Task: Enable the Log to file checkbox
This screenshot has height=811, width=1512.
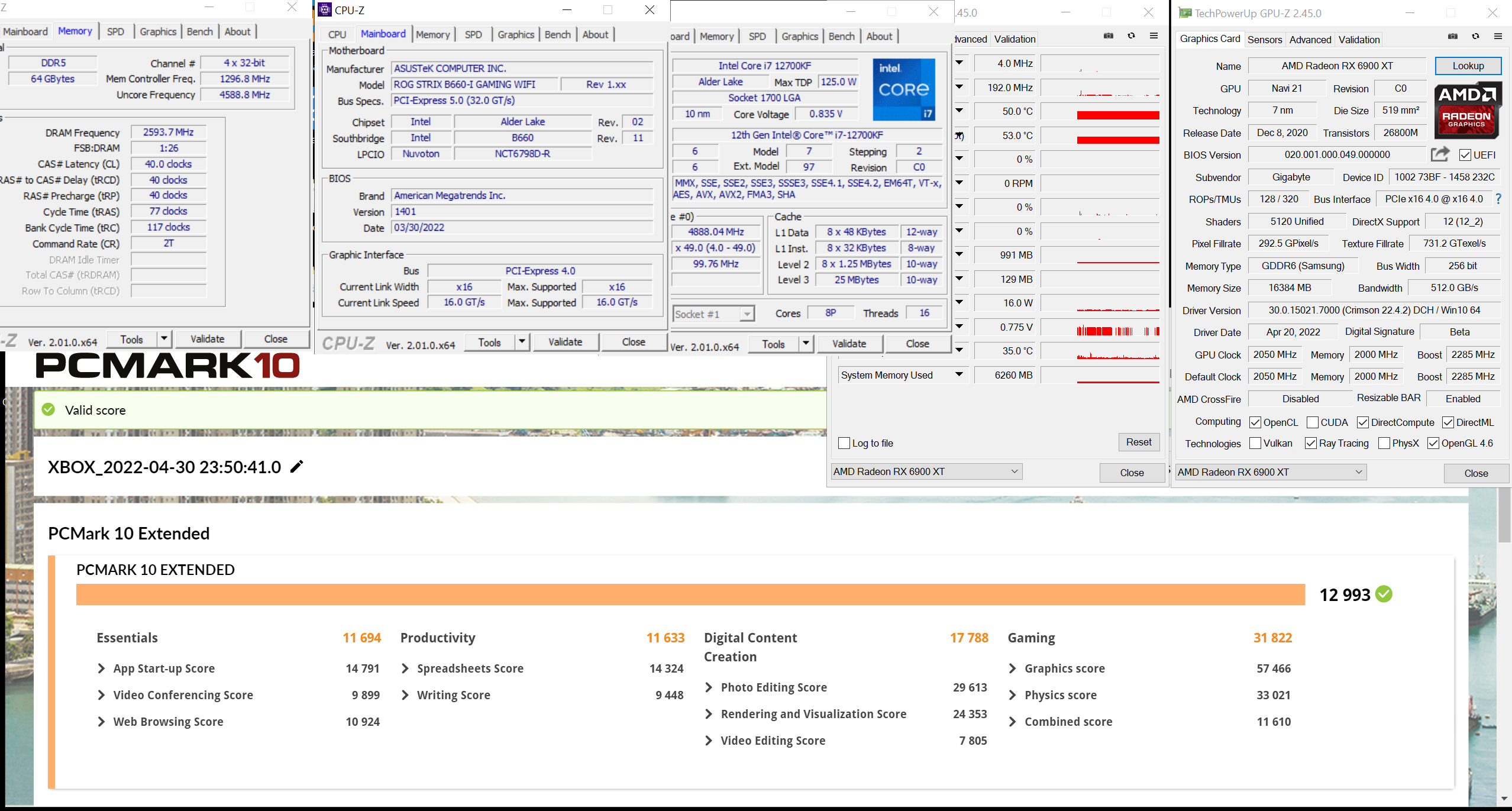Action: click(x=844, y=443)
